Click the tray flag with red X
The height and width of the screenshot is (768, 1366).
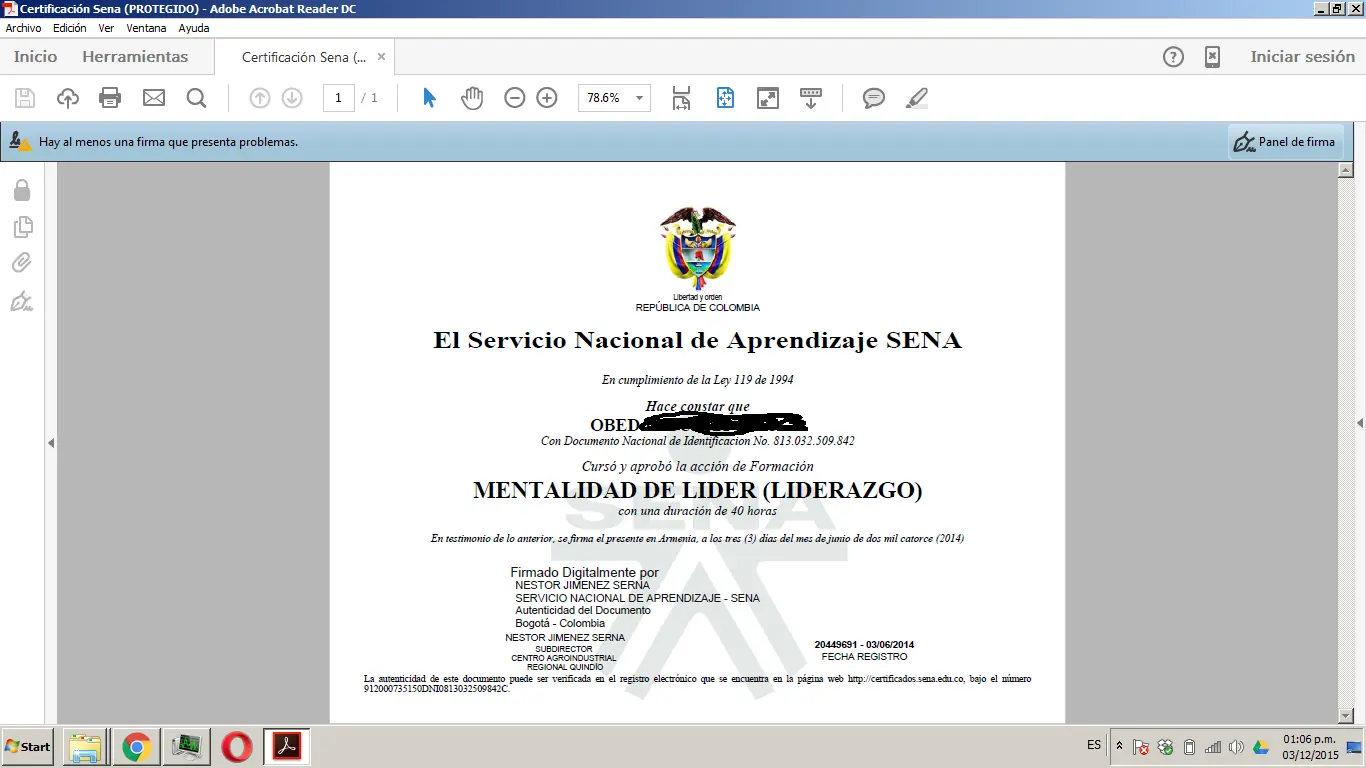tap(1141, 747)
